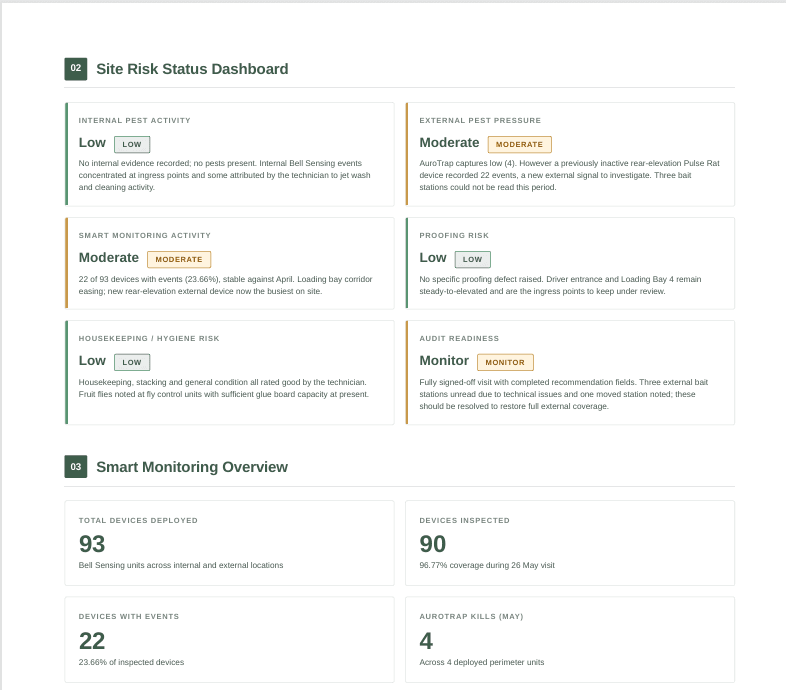Image resolution: width=786 pixels, height=690 pixels.
Task: Click text '96.77% coverage during 26 May visit'
Action: [x=487, y=565]
